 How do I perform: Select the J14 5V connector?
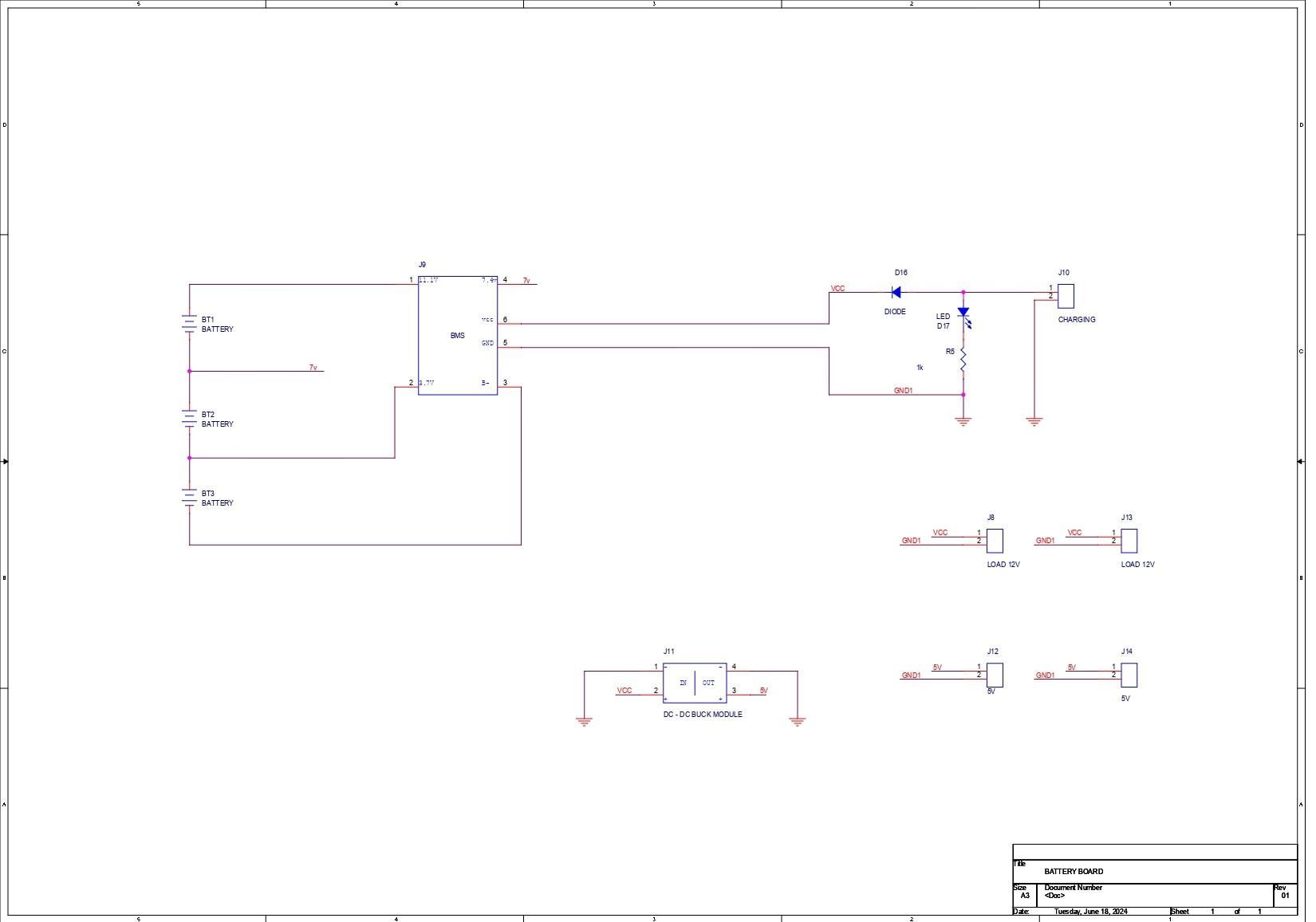coord(1129,675)
